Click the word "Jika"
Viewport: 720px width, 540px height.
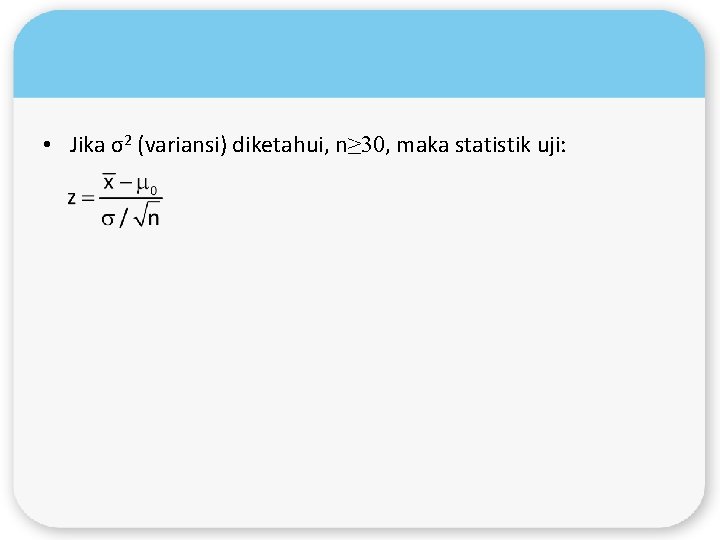pos(87,145)
